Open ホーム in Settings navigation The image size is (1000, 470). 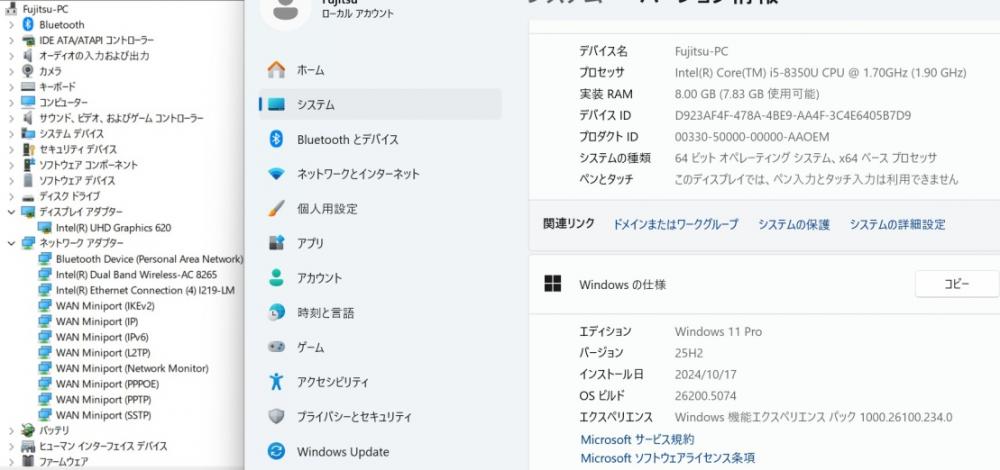[x=381, y=70]
